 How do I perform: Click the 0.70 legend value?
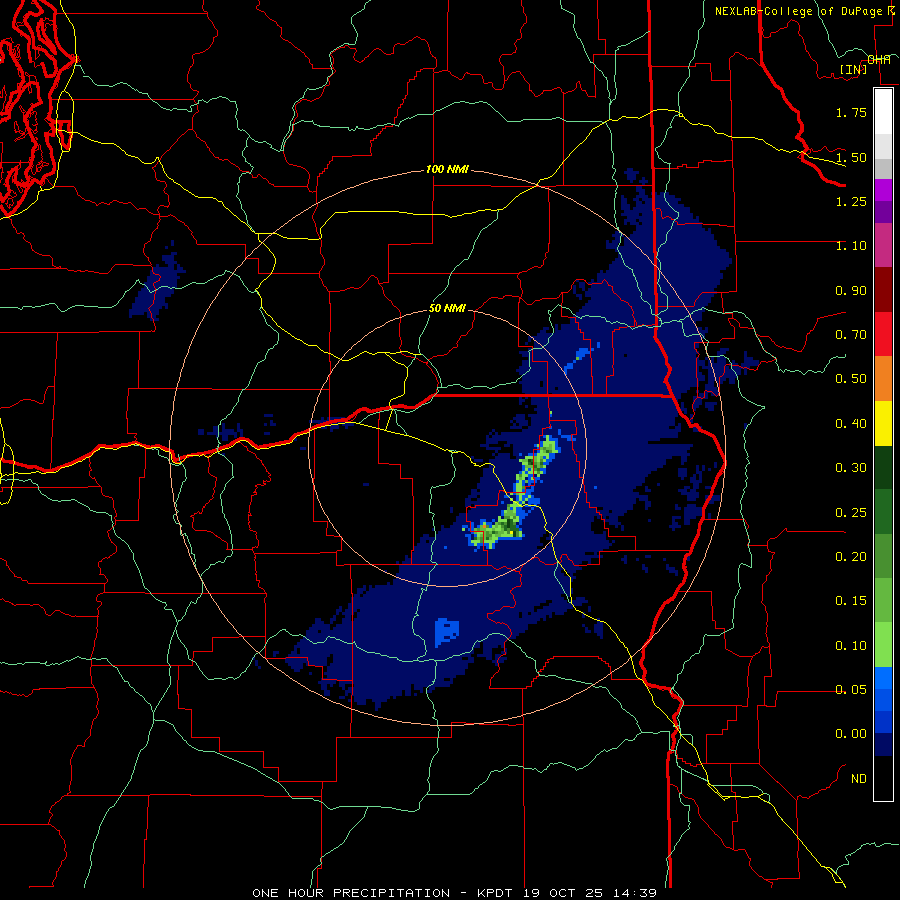click(x=851, y=335)
